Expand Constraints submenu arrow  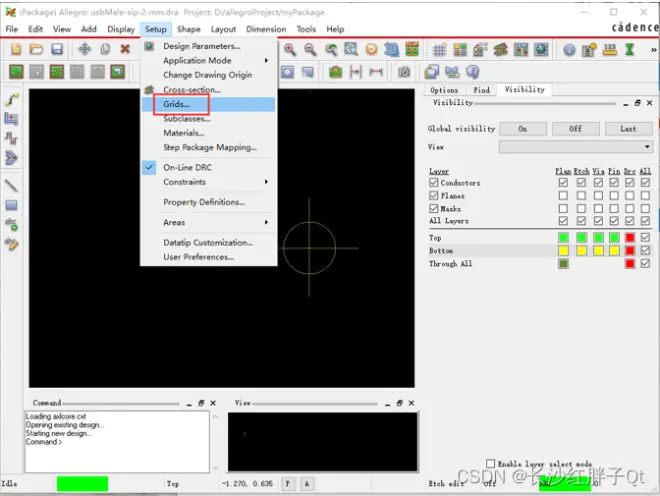266,182
